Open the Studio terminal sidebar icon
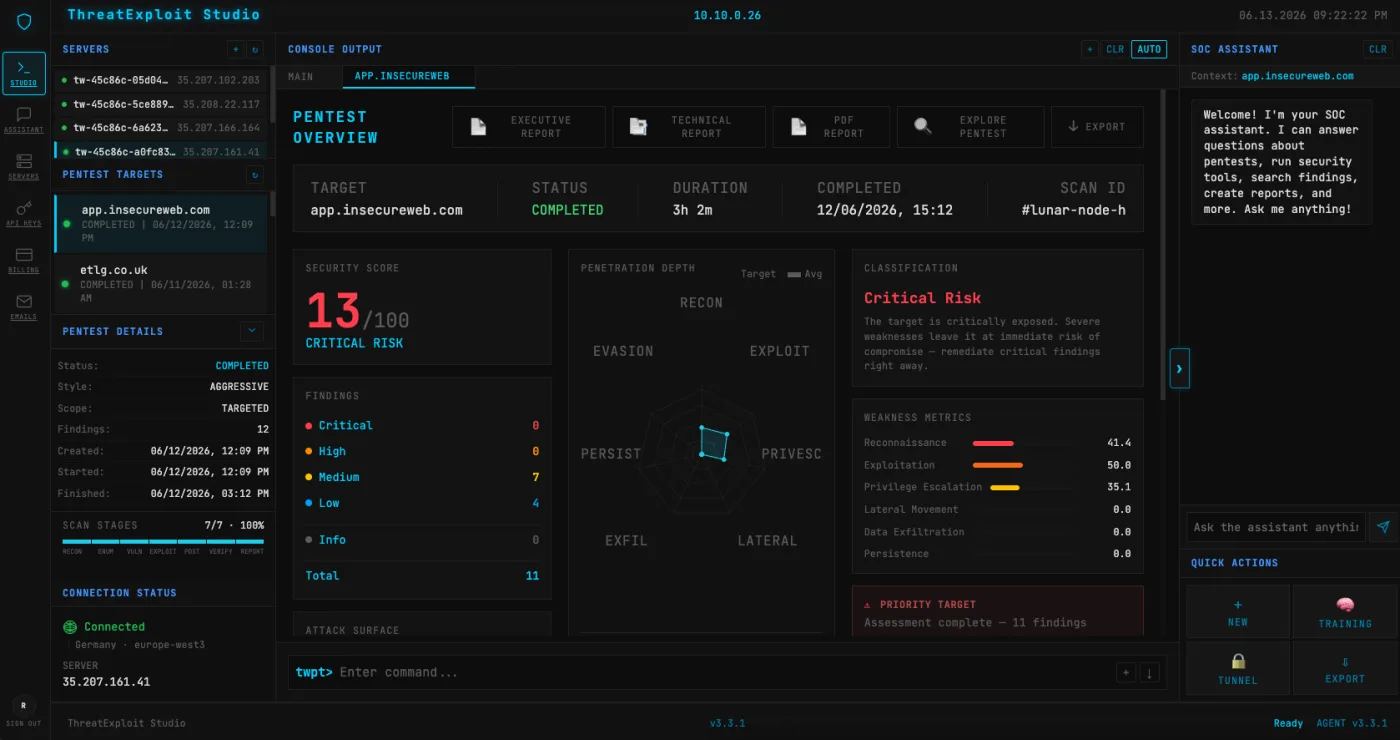This screenshot has height=740, width=1400. click(24, 73)
